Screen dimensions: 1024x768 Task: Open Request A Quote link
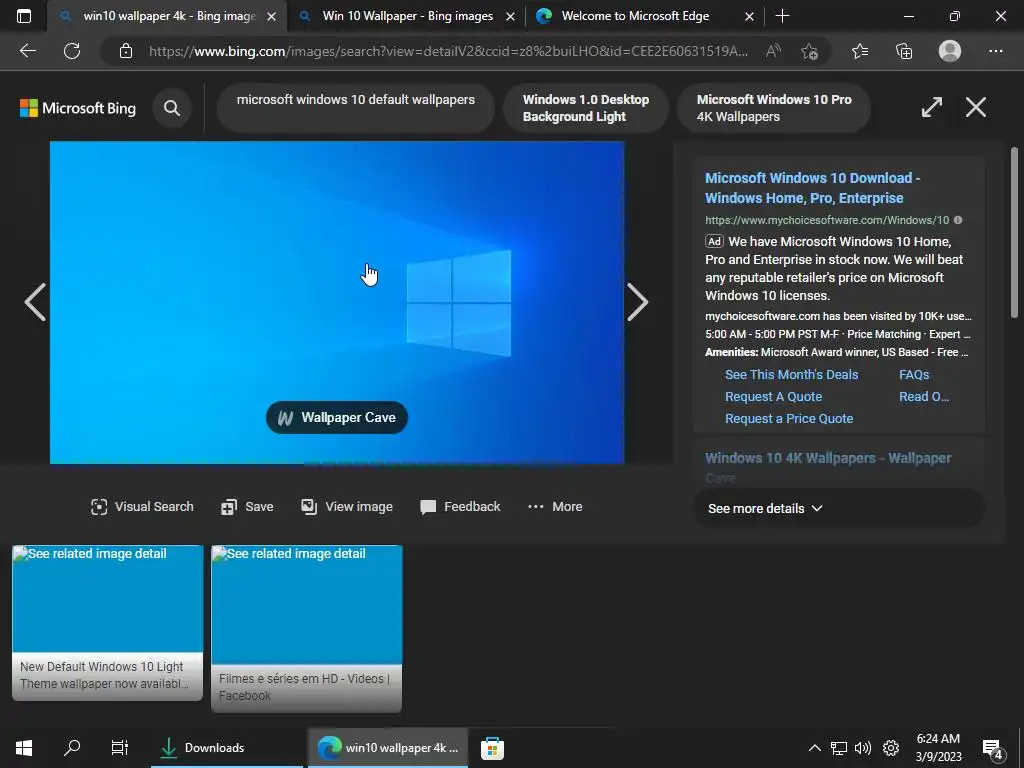773,396
